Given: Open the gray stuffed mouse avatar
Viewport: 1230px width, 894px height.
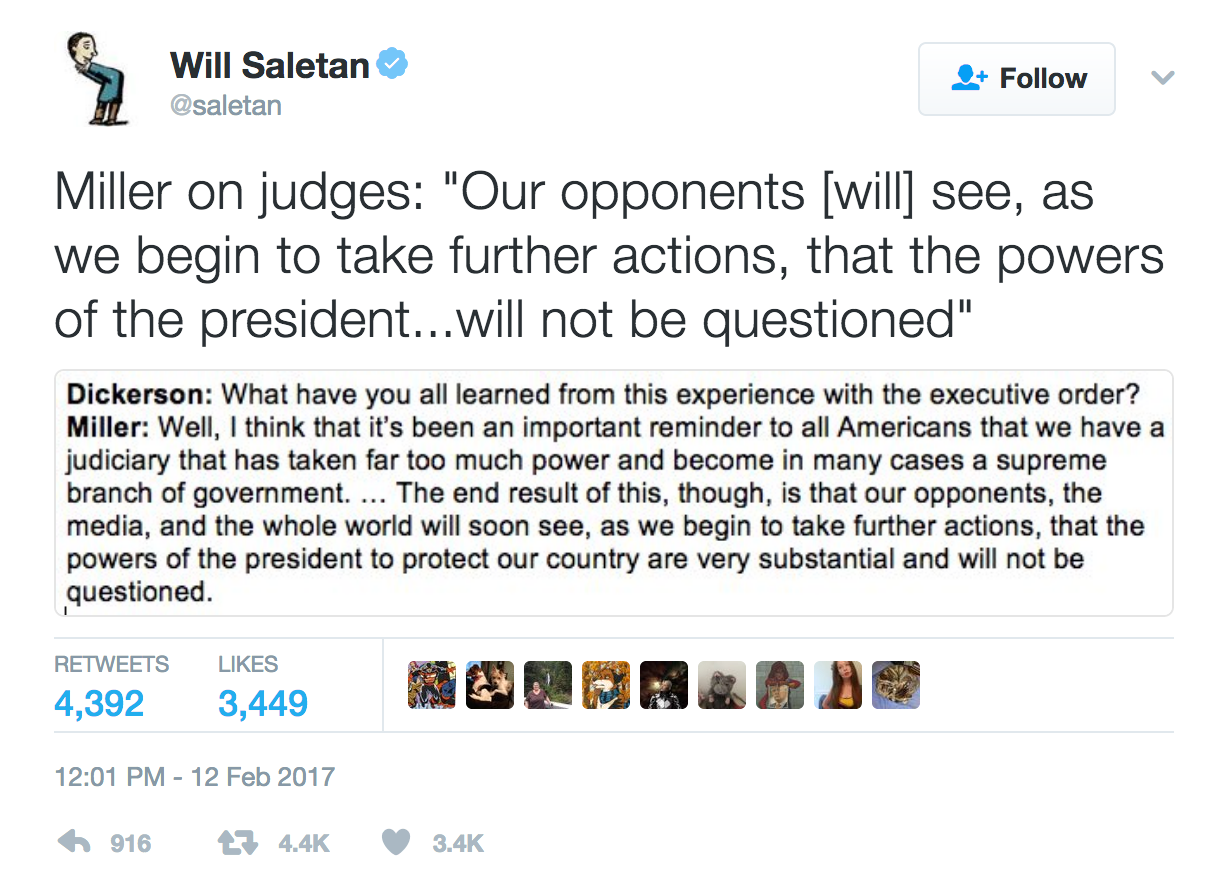Looking at the screenshot, I should pos(722,685).
